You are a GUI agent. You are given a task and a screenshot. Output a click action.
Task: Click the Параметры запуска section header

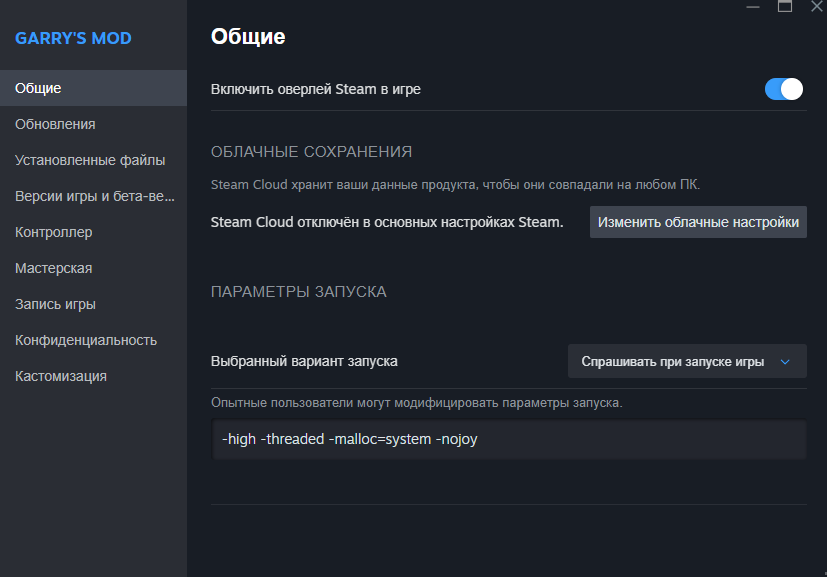tap(298, 292)
